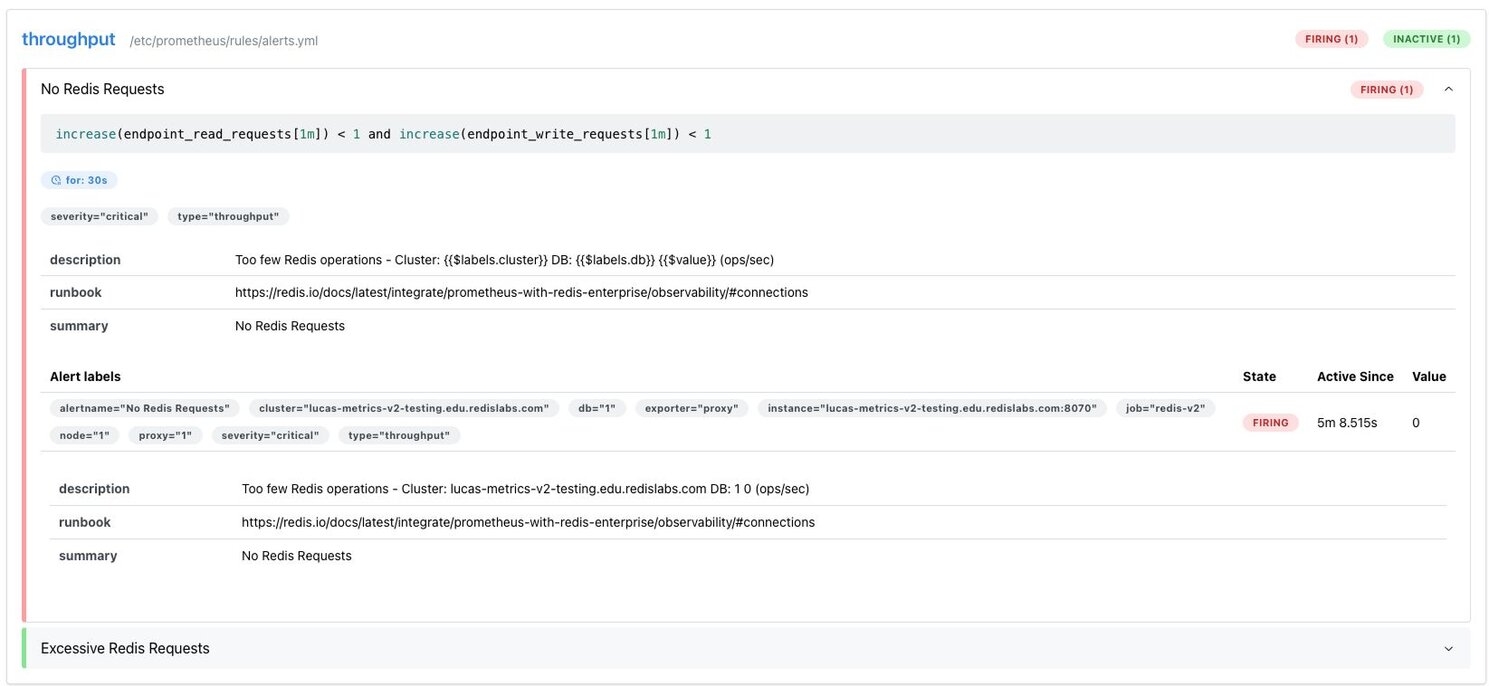
Task: Click the type="throughput" rule label
Action: click(x=228, y=216)
